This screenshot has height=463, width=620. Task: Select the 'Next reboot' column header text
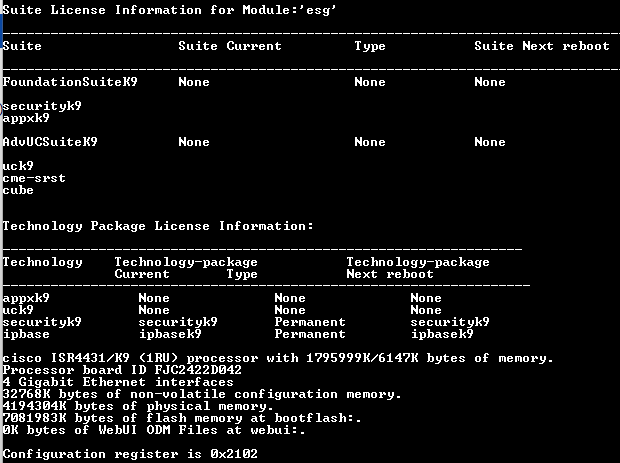click(390, 274)
